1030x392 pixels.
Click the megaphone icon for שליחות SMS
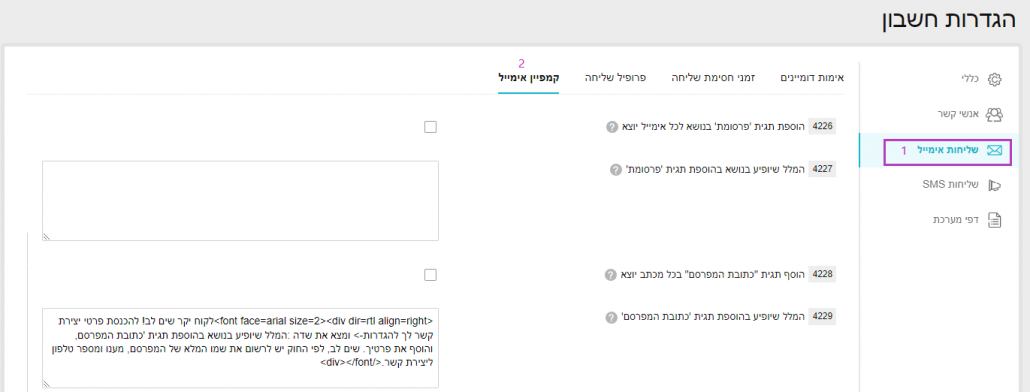point(995,186)
